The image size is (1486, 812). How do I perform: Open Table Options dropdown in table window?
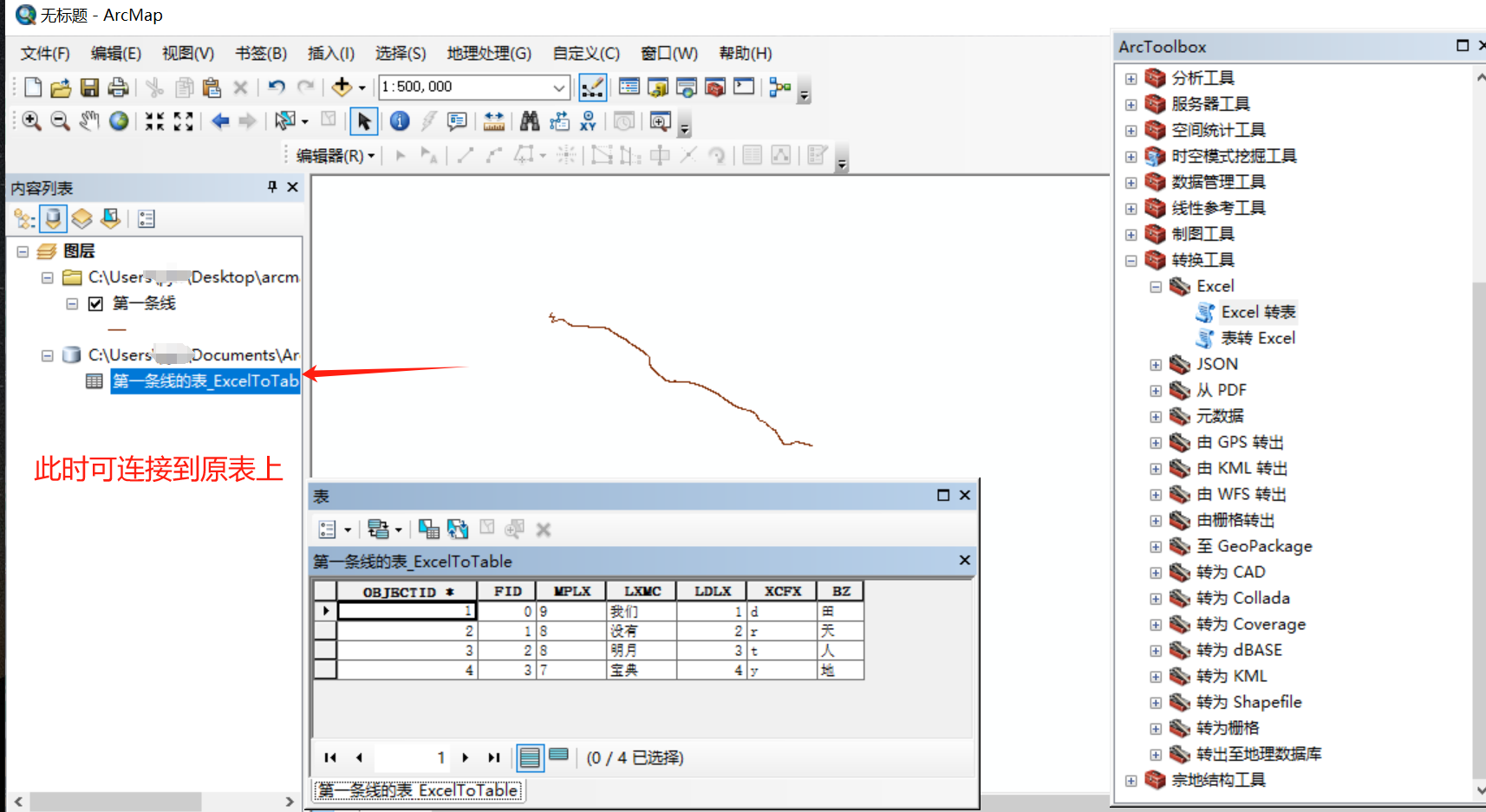(x=335, y=529)
